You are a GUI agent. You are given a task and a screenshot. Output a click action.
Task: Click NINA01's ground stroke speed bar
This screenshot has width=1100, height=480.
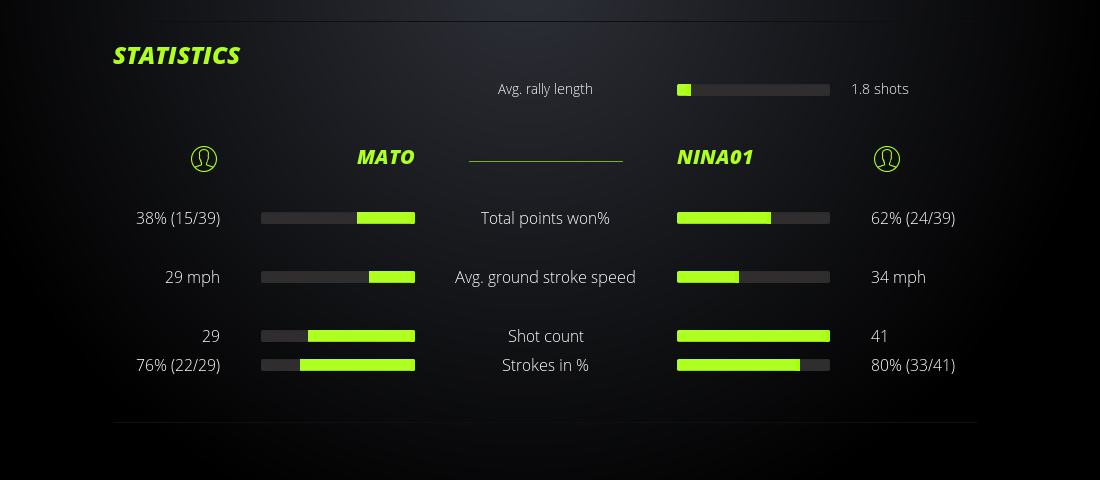point(753,277)
